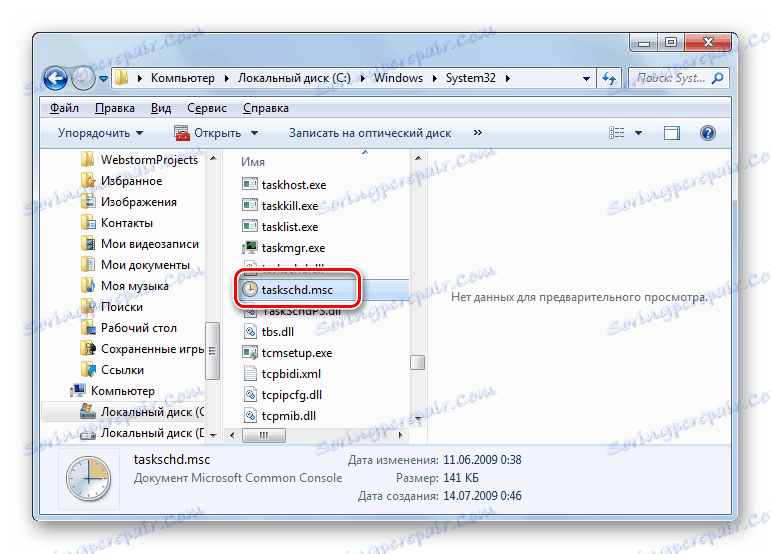Image resolution: width=771 pixels, height=554 pixels.
Task: Open the Справка menu
Action: click(x=266, y=108)
